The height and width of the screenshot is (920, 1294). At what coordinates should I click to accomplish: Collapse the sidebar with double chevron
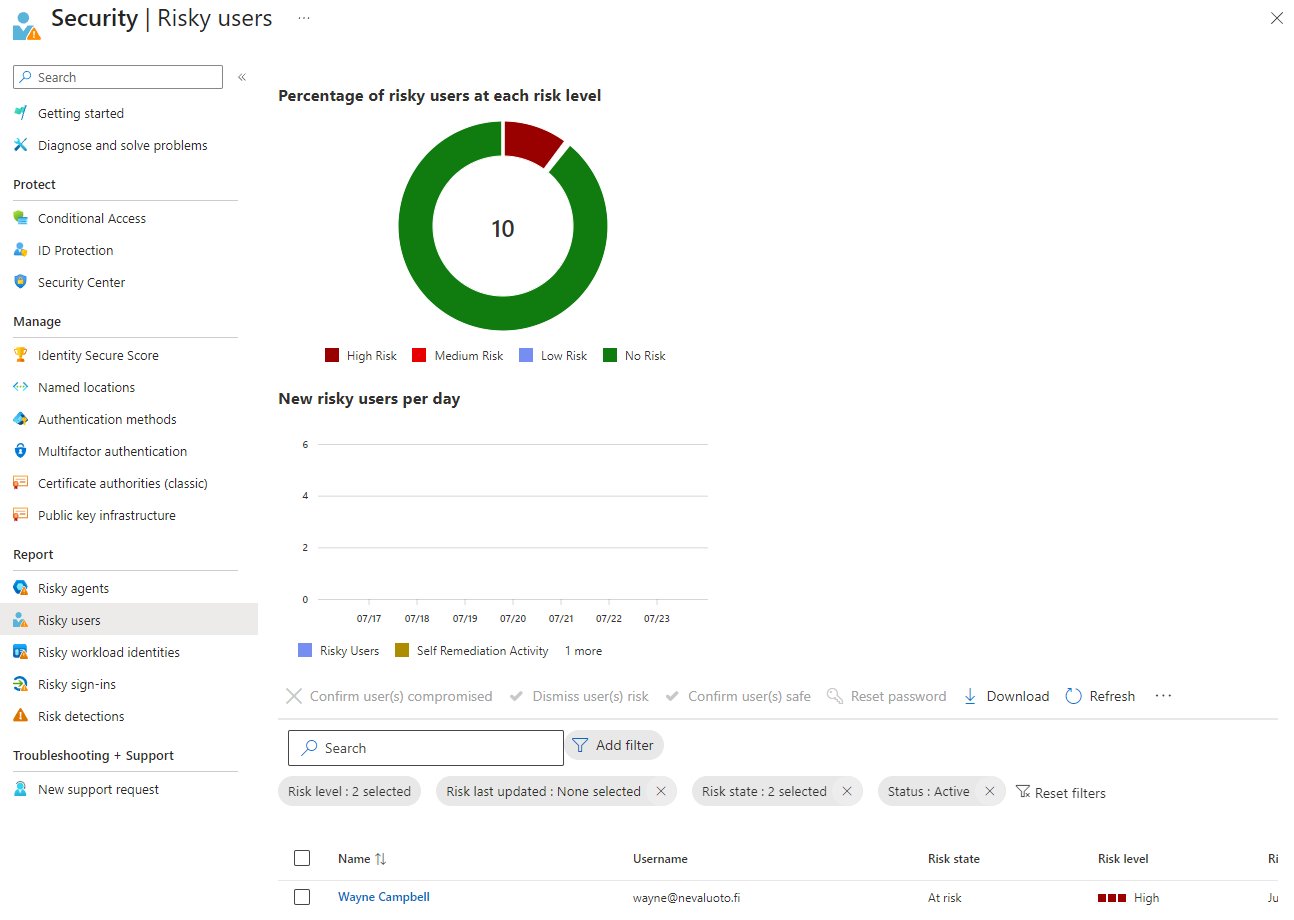coord(242,77)
